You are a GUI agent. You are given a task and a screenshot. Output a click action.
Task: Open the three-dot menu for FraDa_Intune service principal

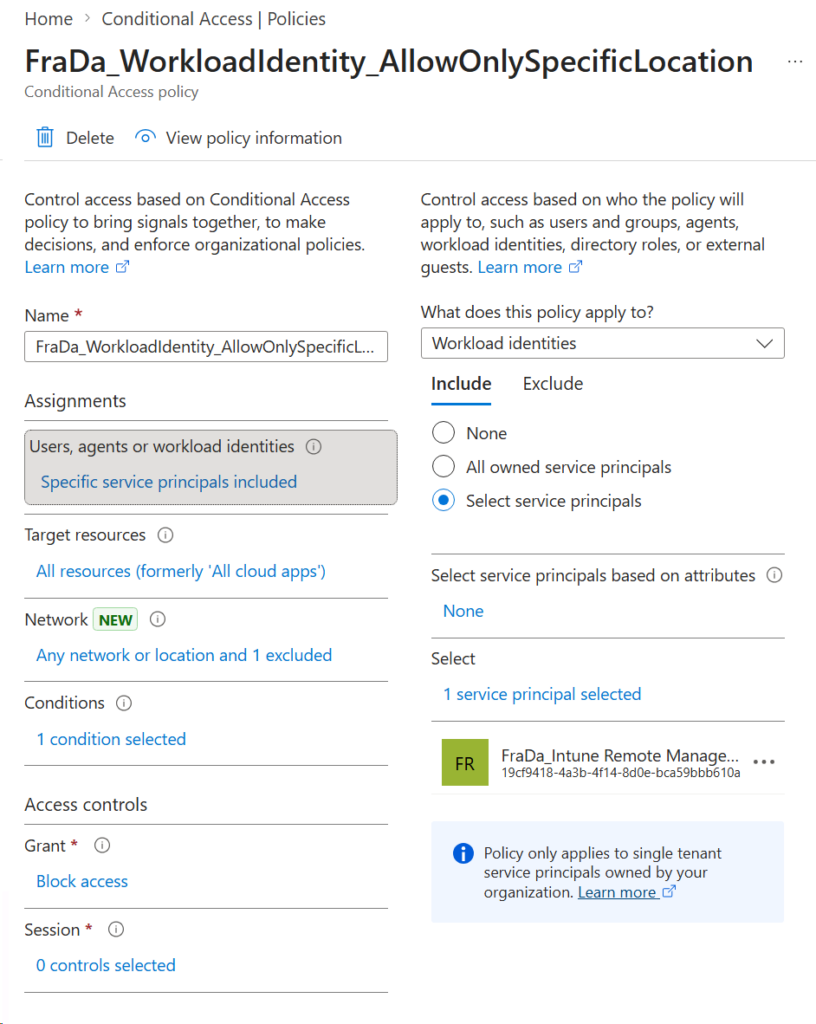764,762
